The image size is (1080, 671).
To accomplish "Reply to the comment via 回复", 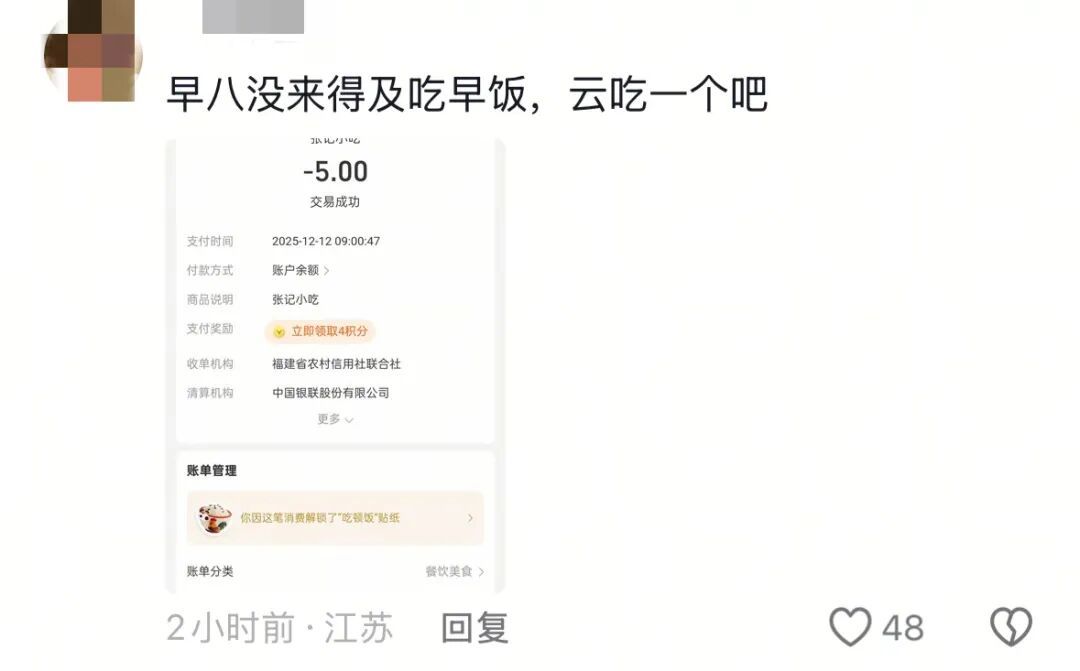I will (475, 628).
